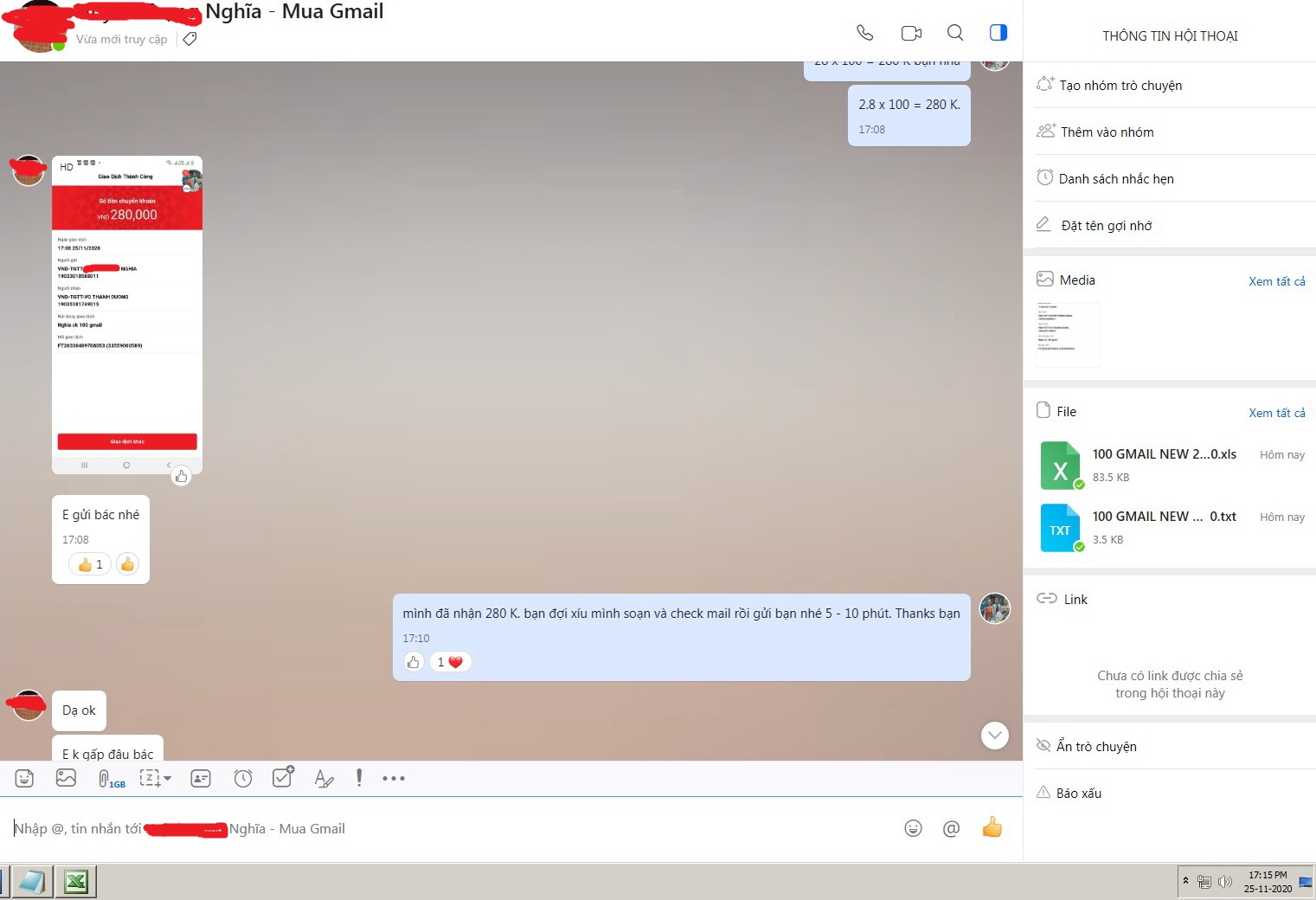Click the 'E k gấp đâu bác' message
1316x900 pixels.
(107, 749)
